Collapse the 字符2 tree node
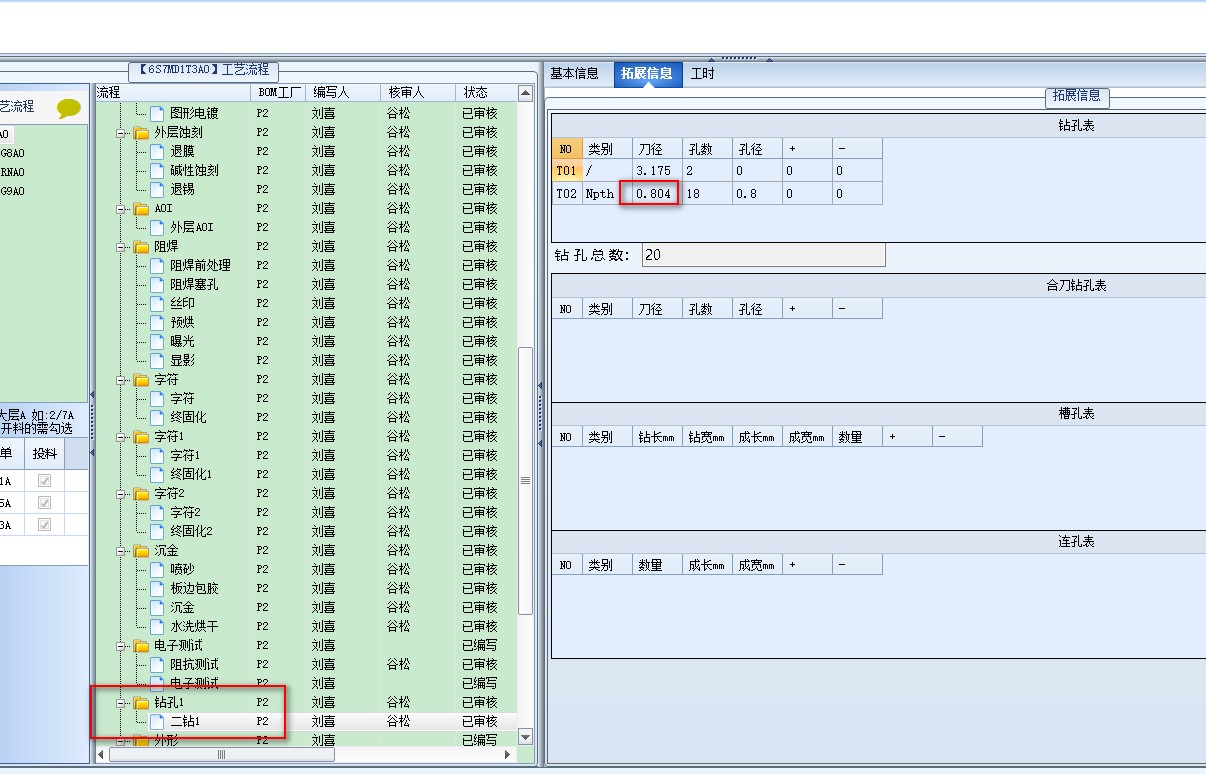The image size is (1206, 774). 122,493
